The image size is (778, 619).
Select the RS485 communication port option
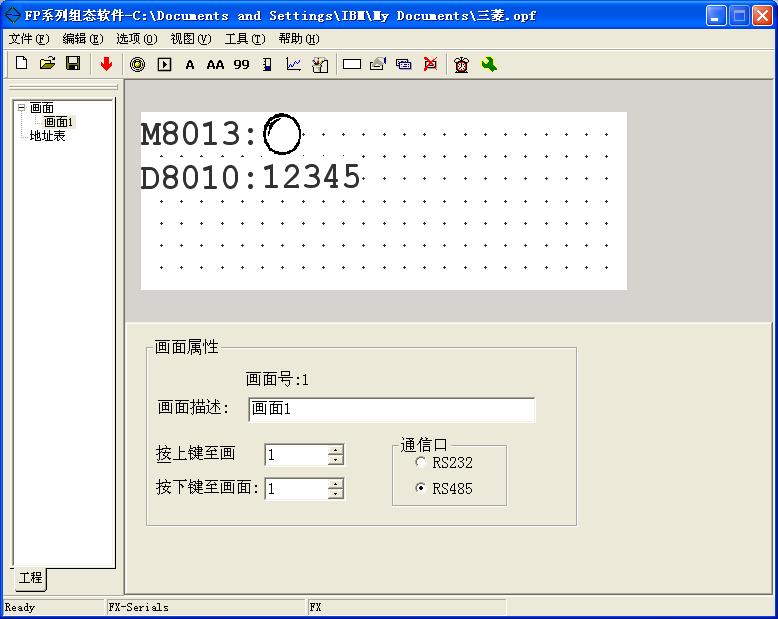(420, 489)
